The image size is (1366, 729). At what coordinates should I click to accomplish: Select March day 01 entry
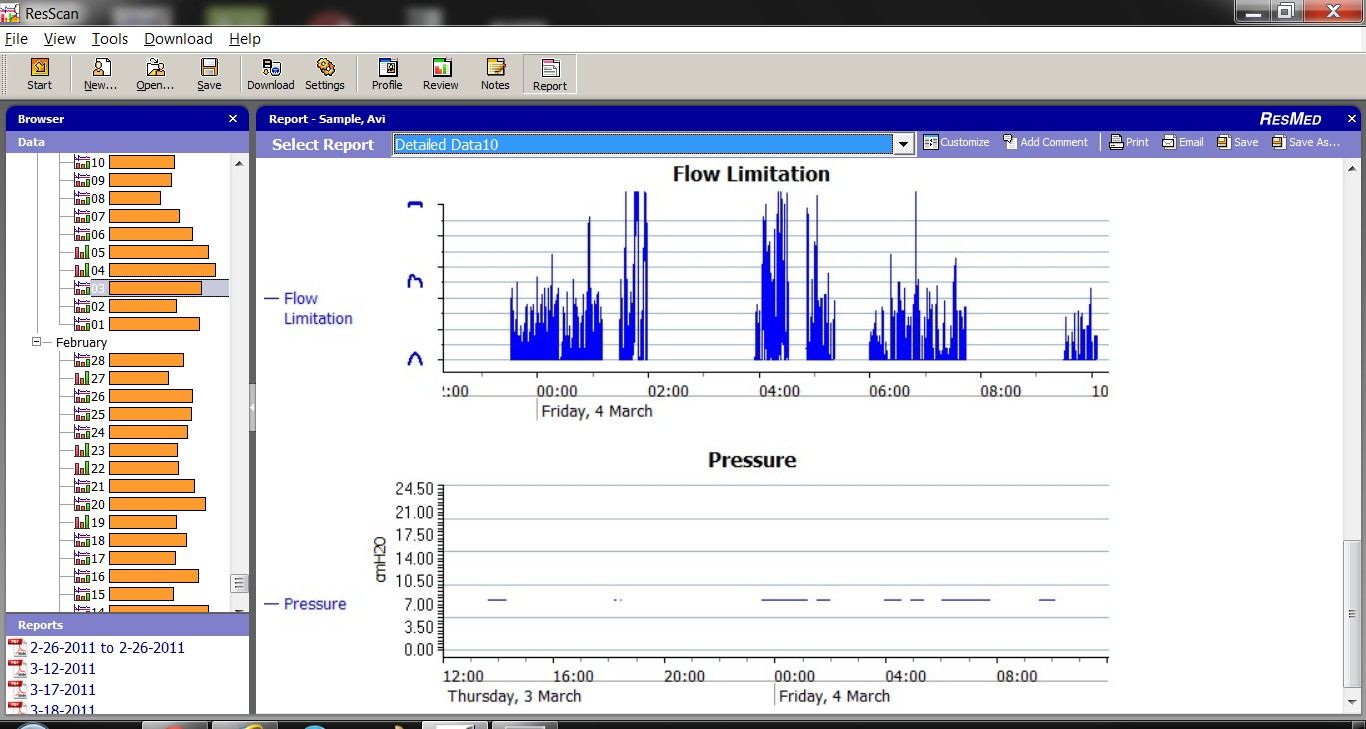tap(137, 324)
